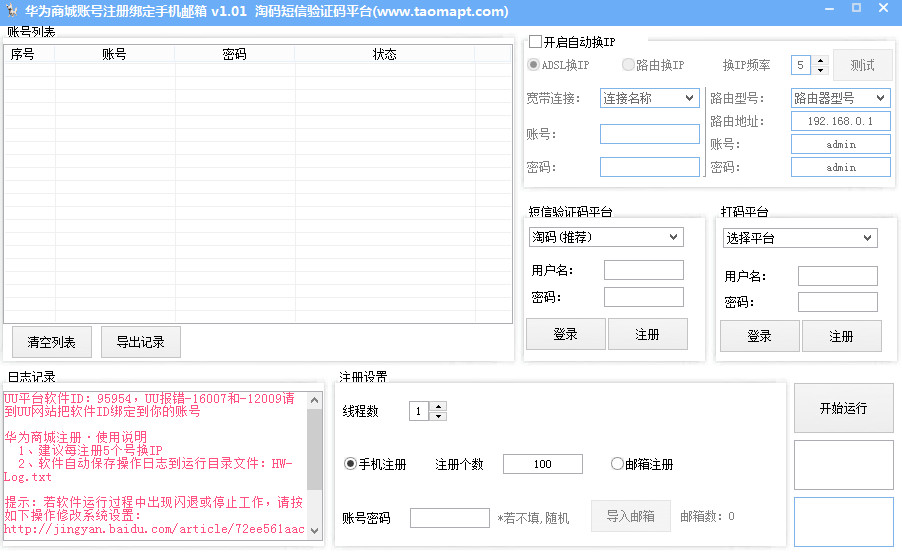Viewport: 902px width, 553px height.
Task: Open the 路由型号 dropdown
Action: pos(840,98)
